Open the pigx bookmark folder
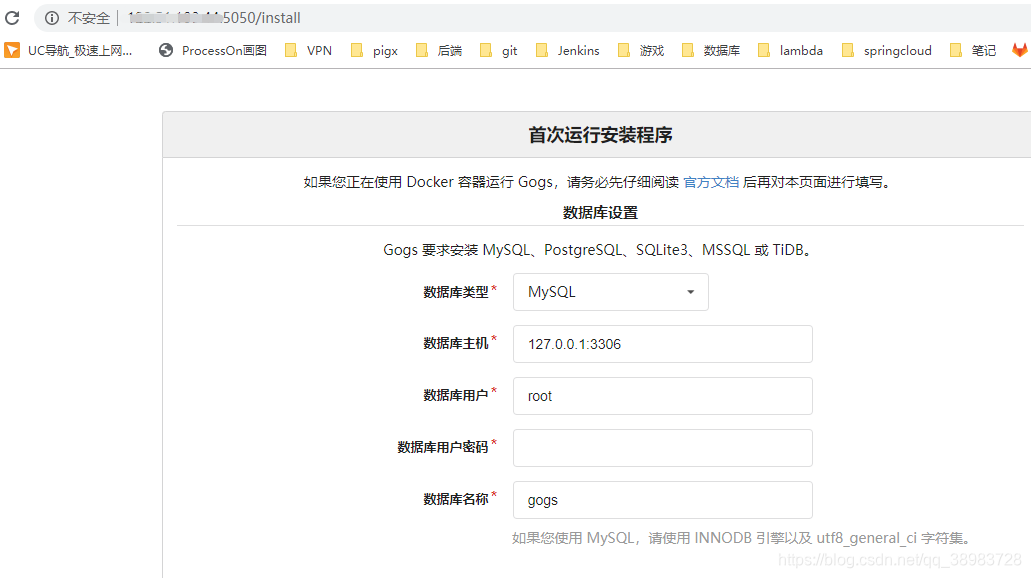The height and width of the screenshot is (578, 1031). pyautogui.click(x=374, y=51)
